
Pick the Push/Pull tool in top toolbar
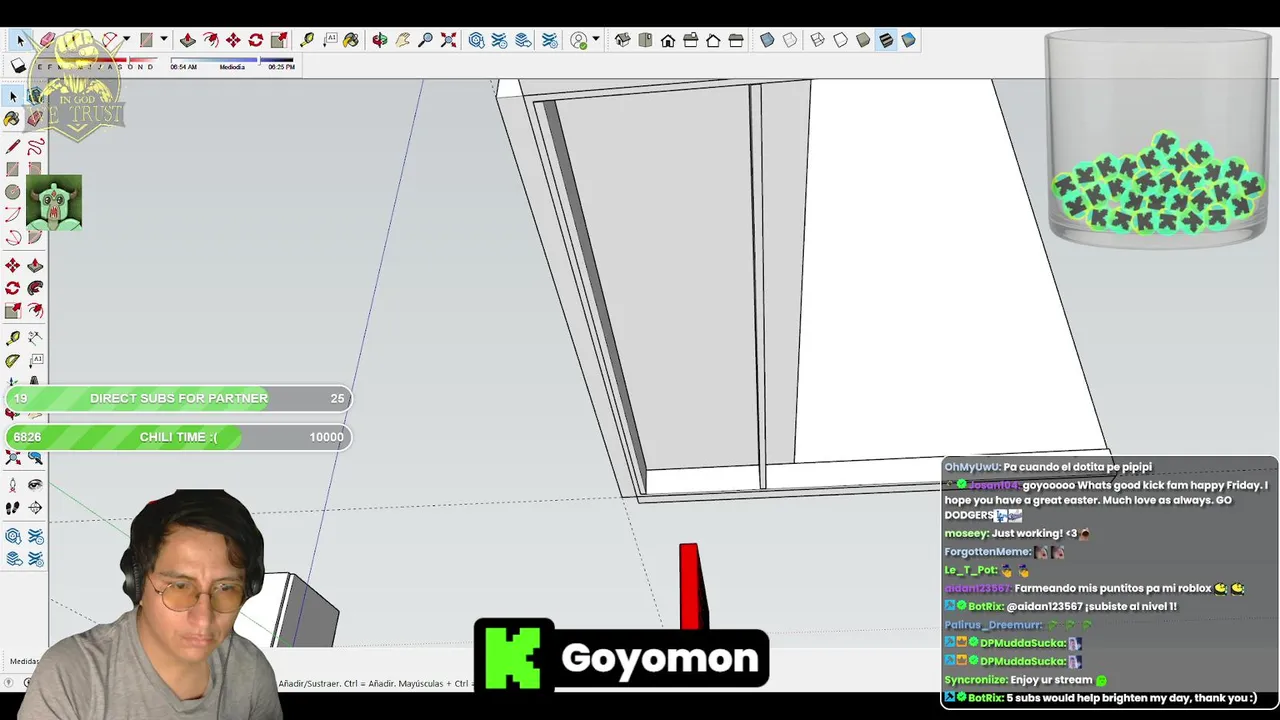pyautogui.click(x=187, y=40)
